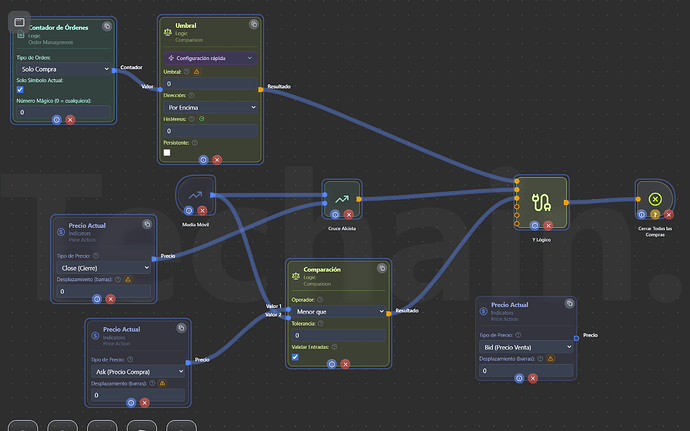Open the top-left panel toggle button
690x431 pixels.
pyautogui.click(x=19, y=22)
